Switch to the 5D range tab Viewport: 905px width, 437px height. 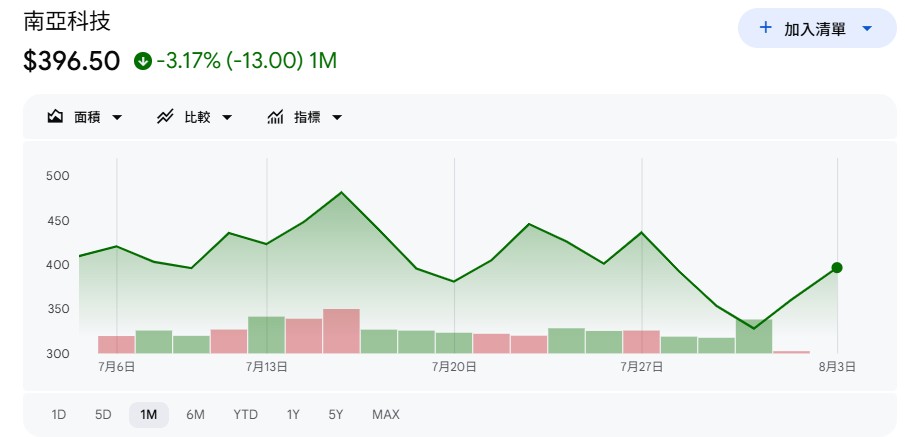103,414
